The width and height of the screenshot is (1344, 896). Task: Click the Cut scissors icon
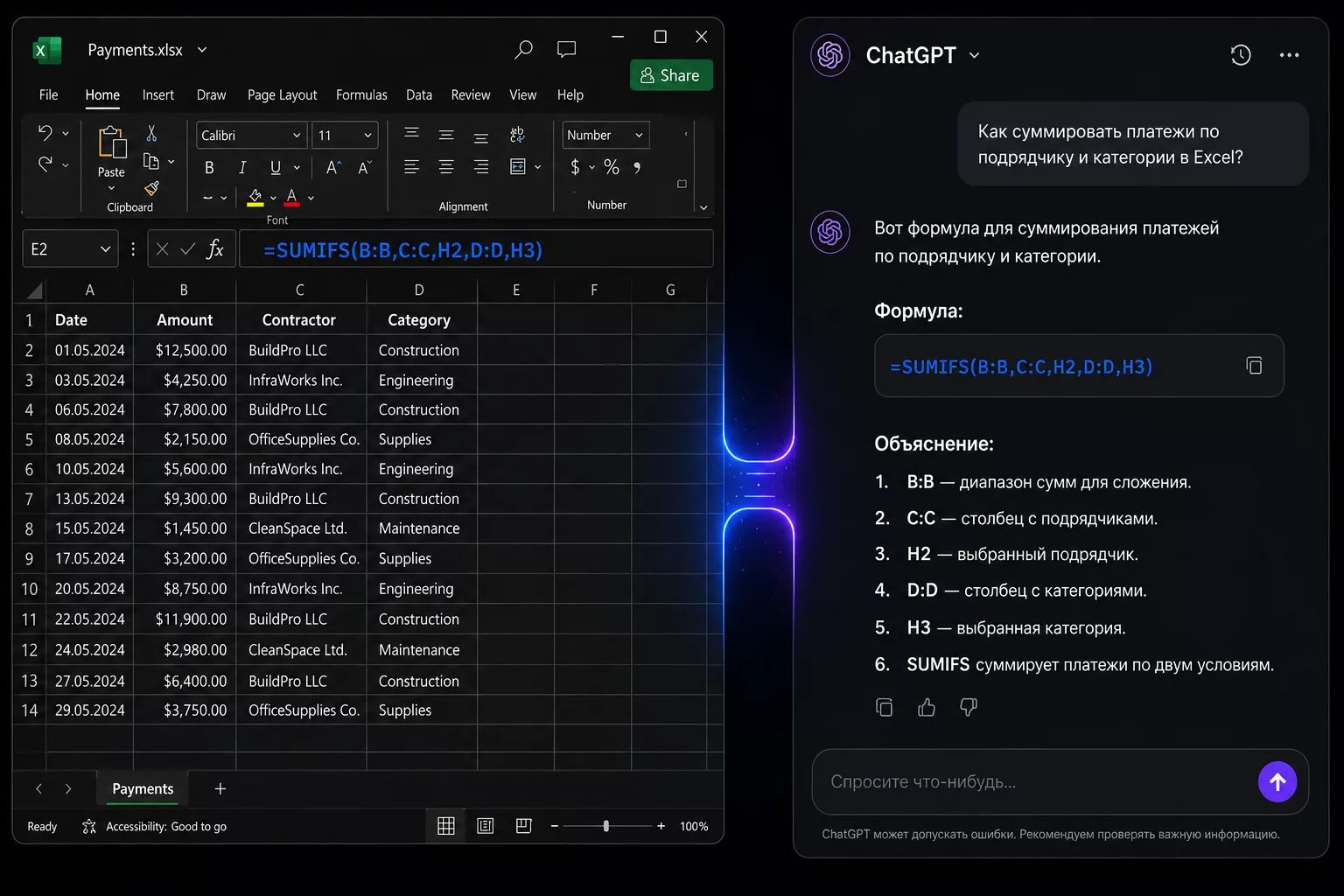(151, 133)
